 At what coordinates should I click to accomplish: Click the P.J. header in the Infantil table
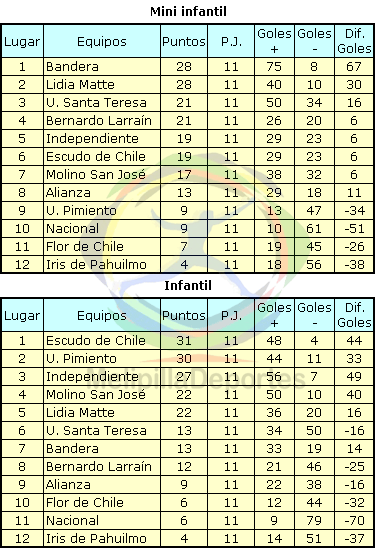click(x=231, y=316)
